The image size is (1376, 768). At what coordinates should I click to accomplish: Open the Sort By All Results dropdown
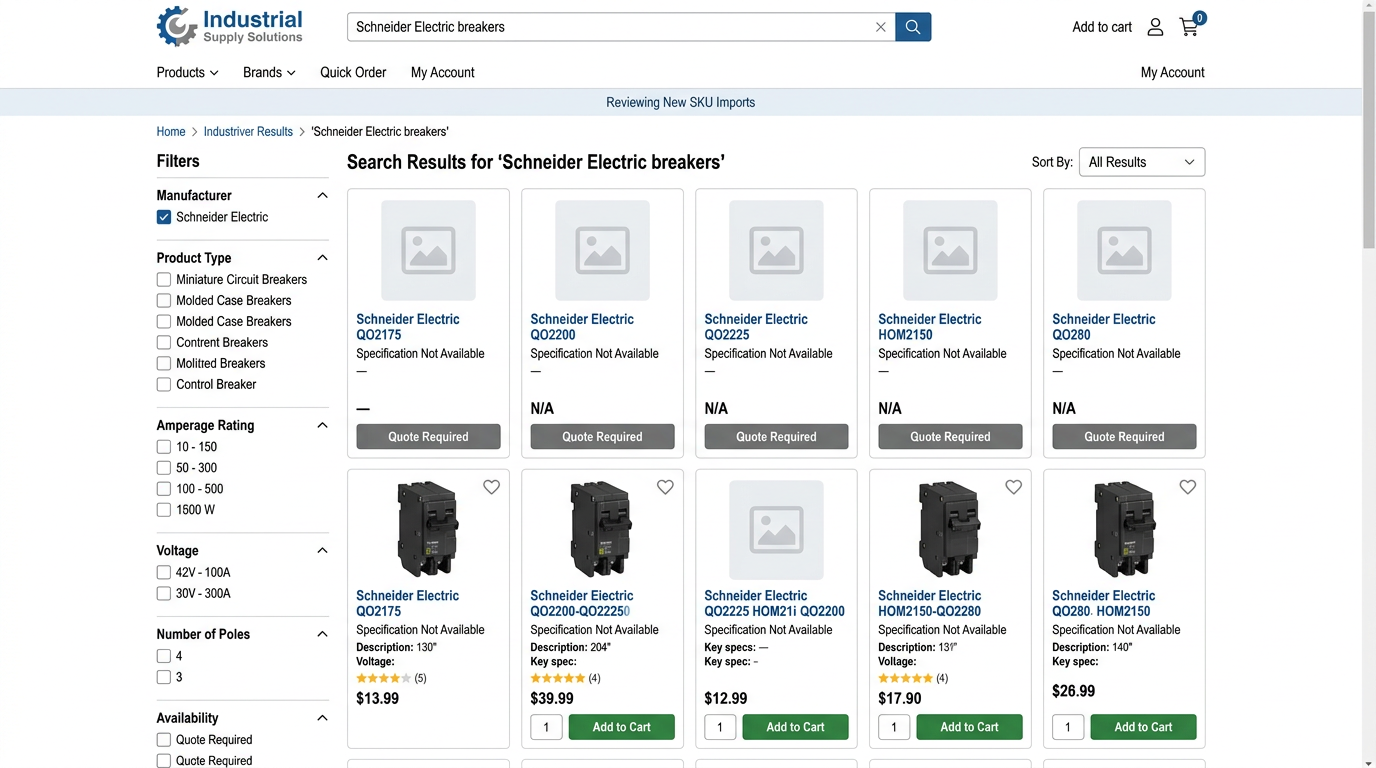coord(1141,162)
